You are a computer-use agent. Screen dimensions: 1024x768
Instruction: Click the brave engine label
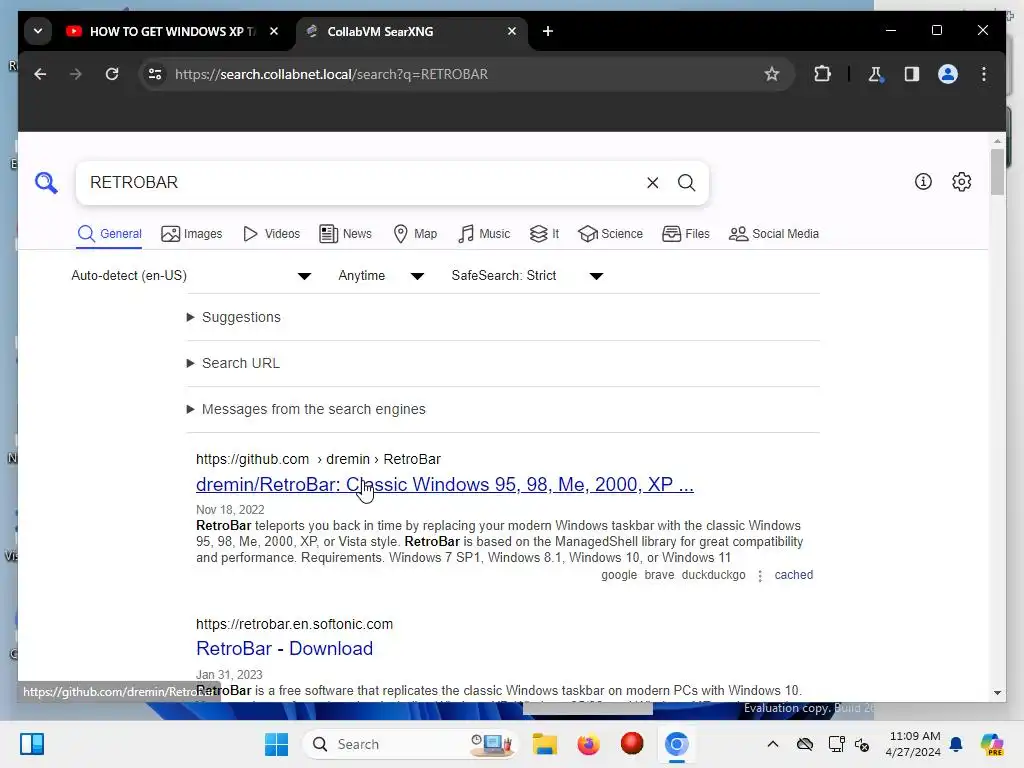tap(659, 575)
